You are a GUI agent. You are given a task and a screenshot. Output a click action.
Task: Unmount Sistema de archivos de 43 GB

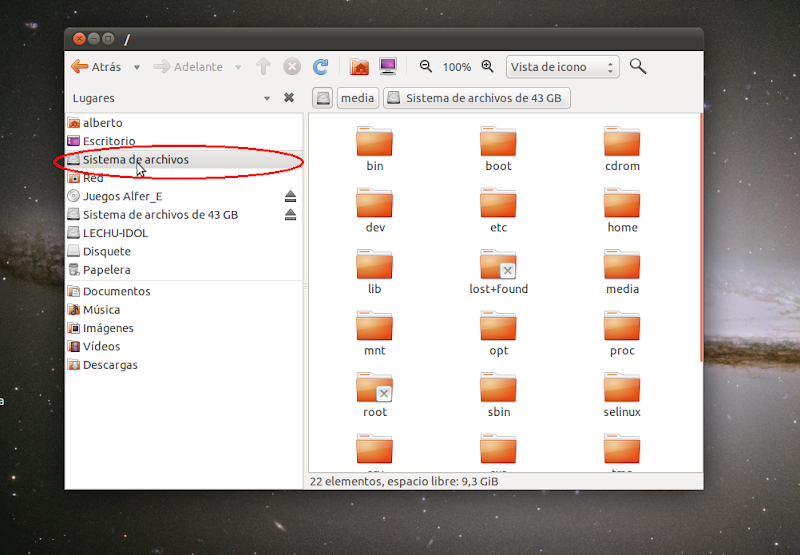point(290,215)
